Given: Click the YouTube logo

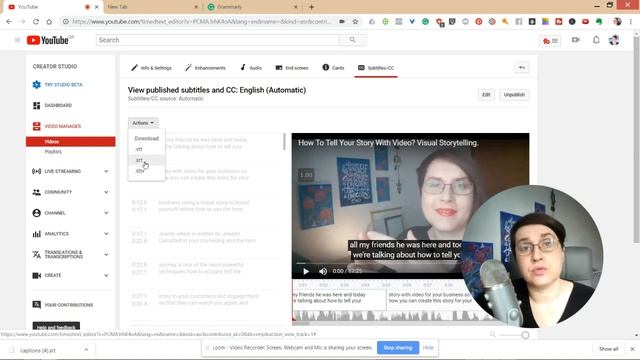Looking at the screenshot, I should (x=48, y=40).
